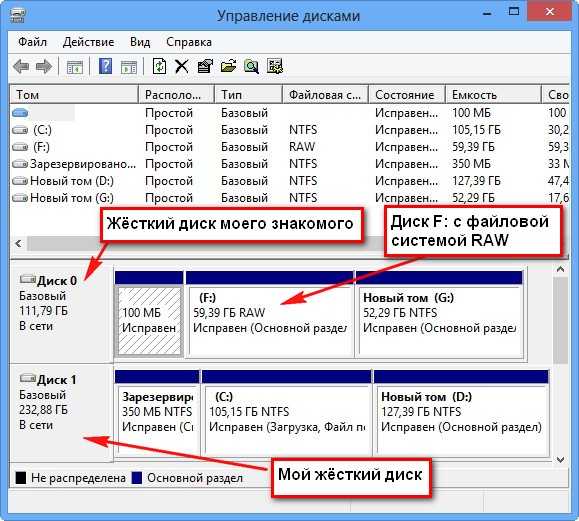Viewport: 579px width, 521px height.
Task: Click the disk pane's scroll-down arrow
Action: [x=561, y=460]
